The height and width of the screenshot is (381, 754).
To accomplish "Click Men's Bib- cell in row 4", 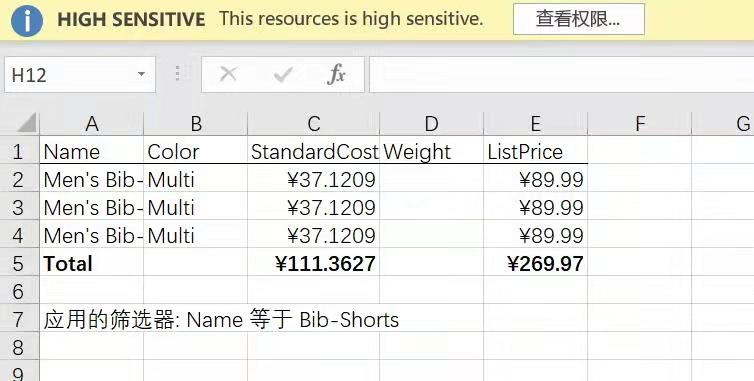I will point(91,235).
